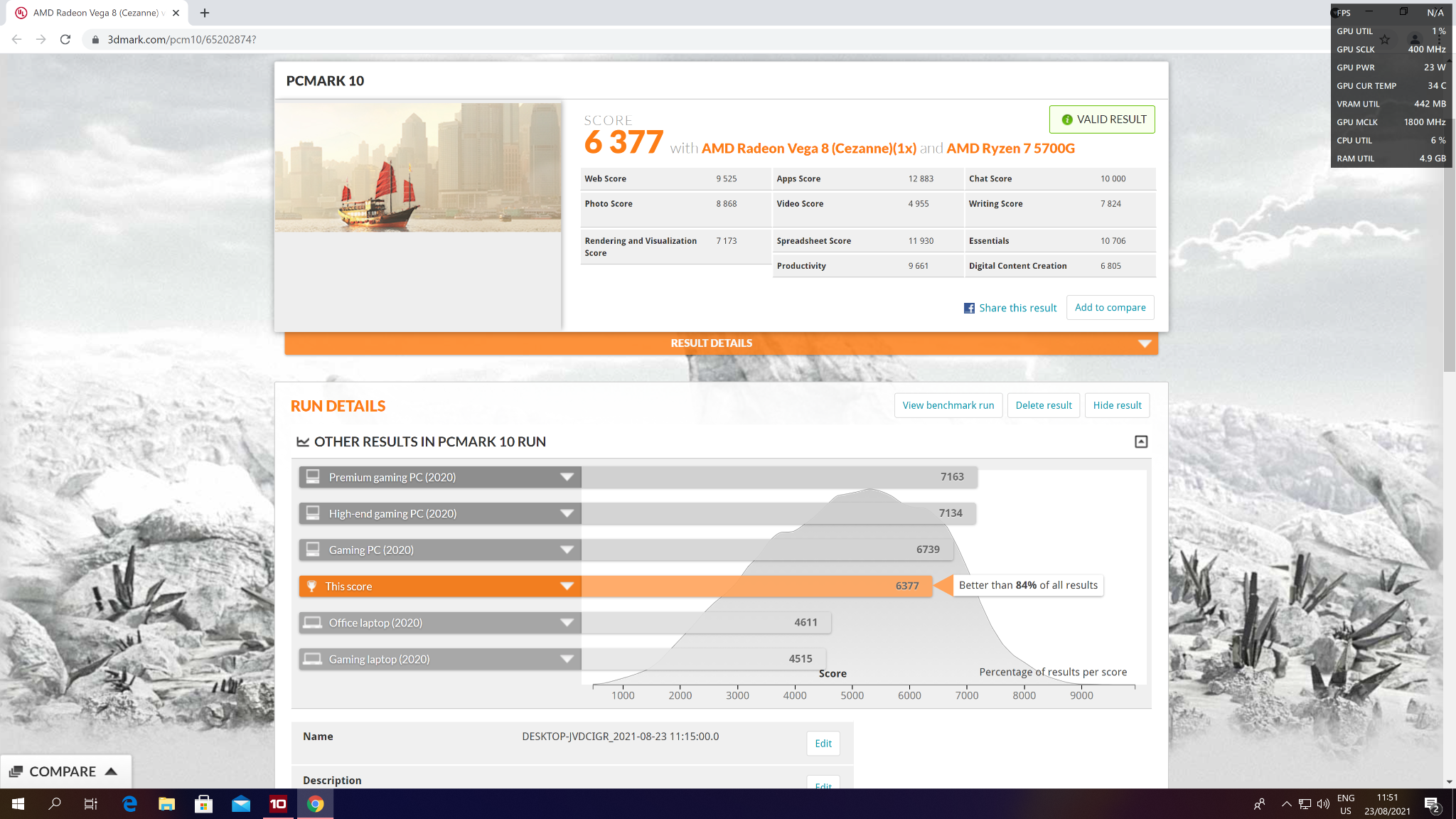Viewport: 1456px width, 819px height.
Task: Click the trophy icon beside This score
Action: pos(313,586)
